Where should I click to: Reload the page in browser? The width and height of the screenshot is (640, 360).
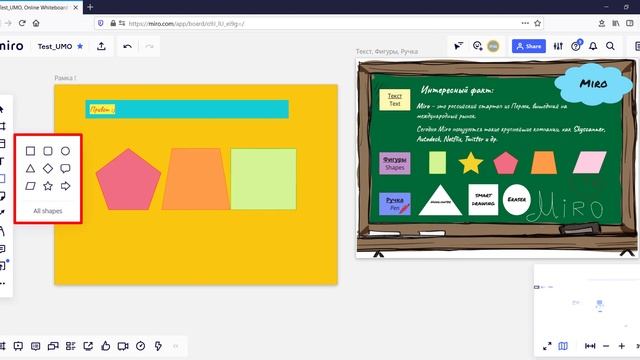(22, 23)
